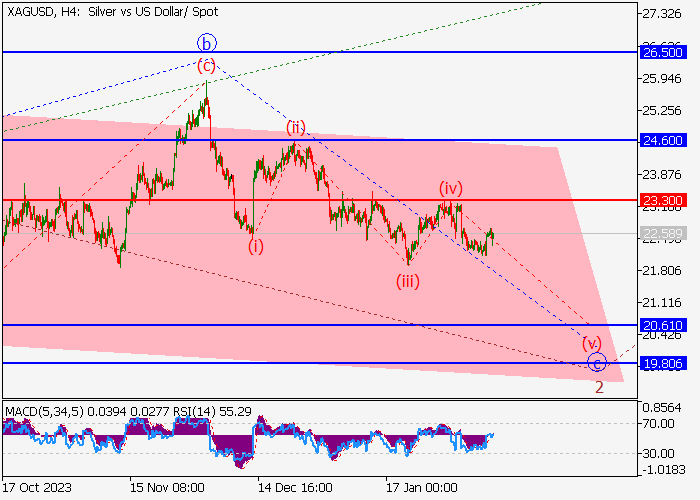This screenshot has height=500, width=700.
Task: Select the (iii) wave label
Action: 408,281
